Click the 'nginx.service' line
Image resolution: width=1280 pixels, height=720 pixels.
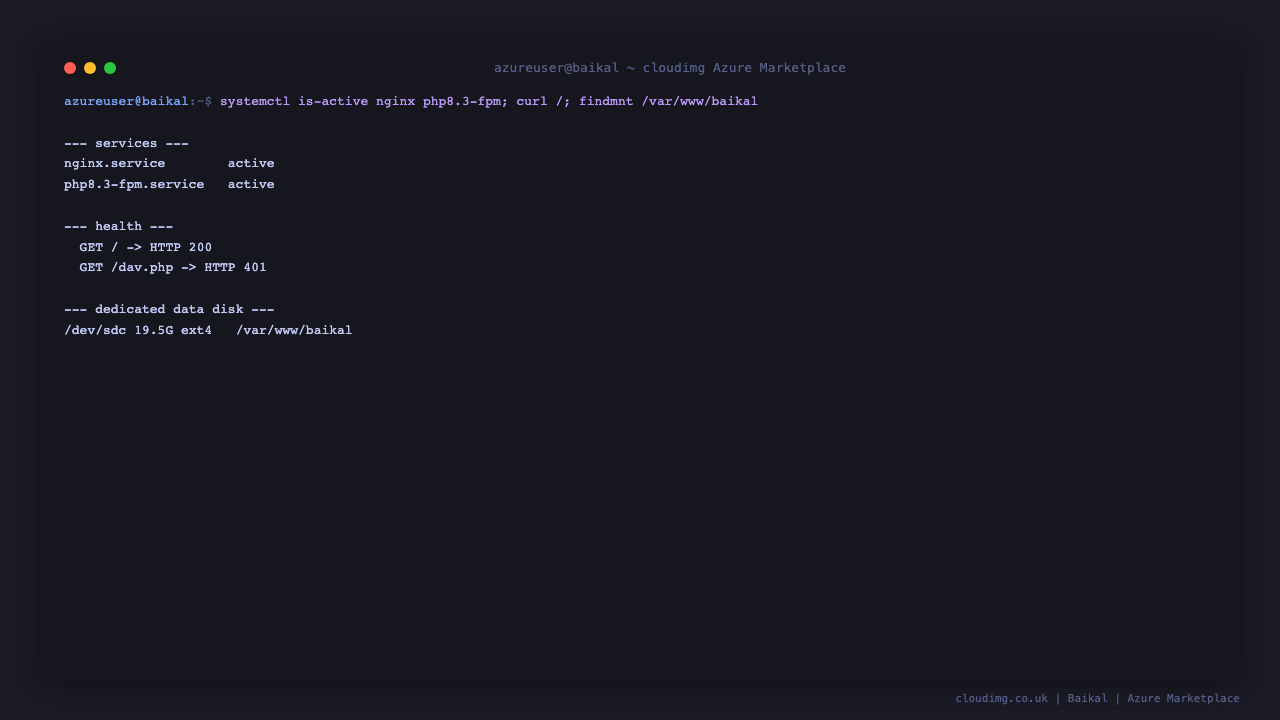point(115,164)
